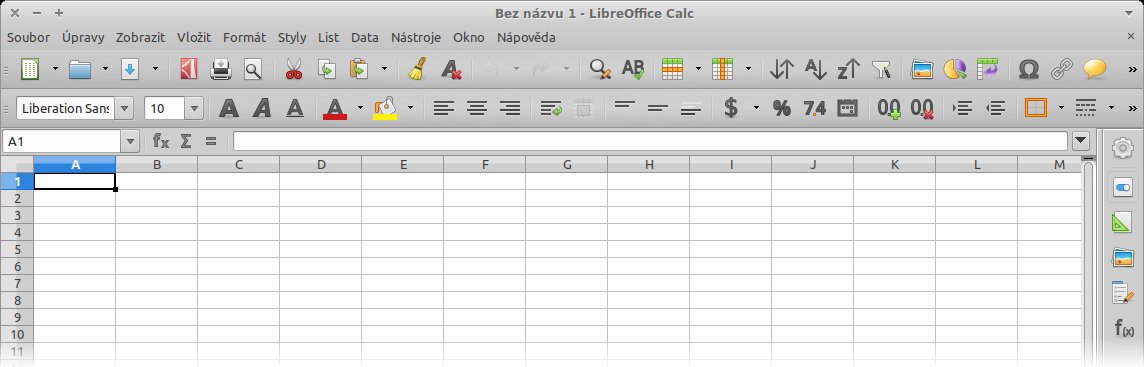Select row 5 header
The width and height of the screenshot is (1144, 367).
17,249
